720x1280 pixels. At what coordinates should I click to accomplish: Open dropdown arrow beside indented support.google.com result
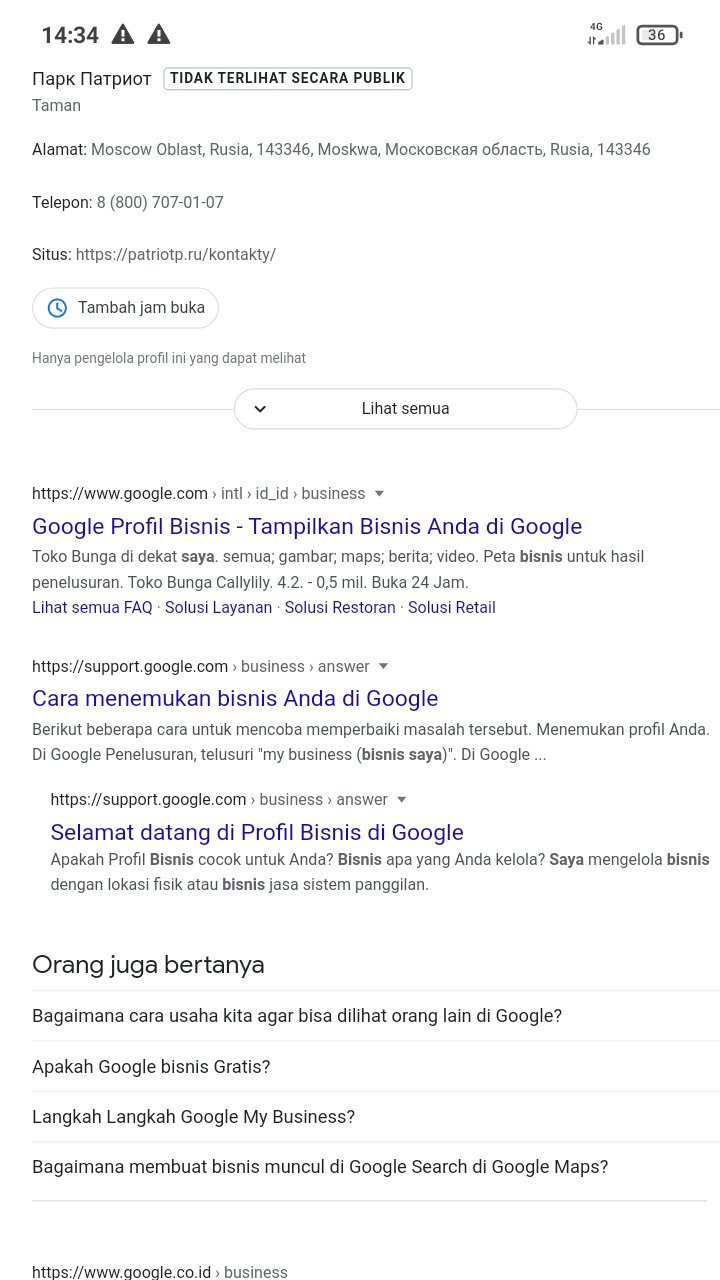click(x=402, y=799)
